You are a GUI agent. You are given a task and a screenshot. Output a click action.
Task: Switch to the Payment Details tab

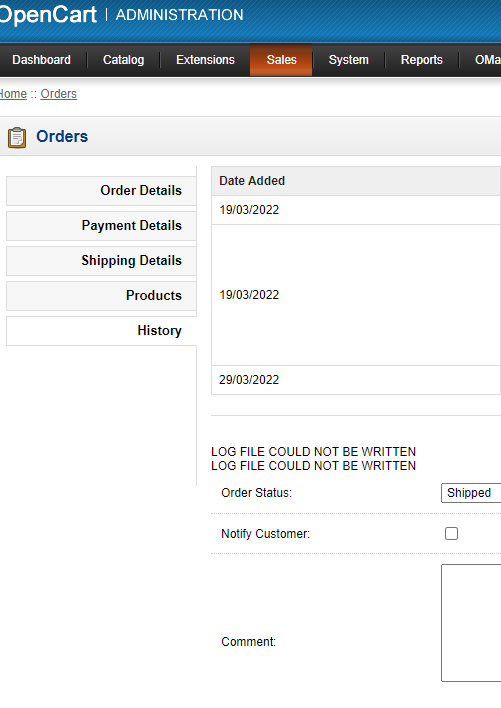point(101,225)
